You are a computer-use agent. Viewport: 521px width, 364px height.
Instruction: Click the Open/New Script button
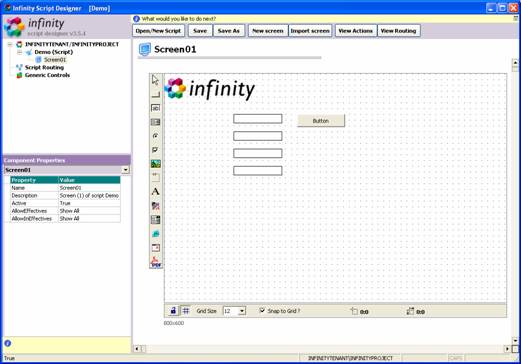pos(158,31)
